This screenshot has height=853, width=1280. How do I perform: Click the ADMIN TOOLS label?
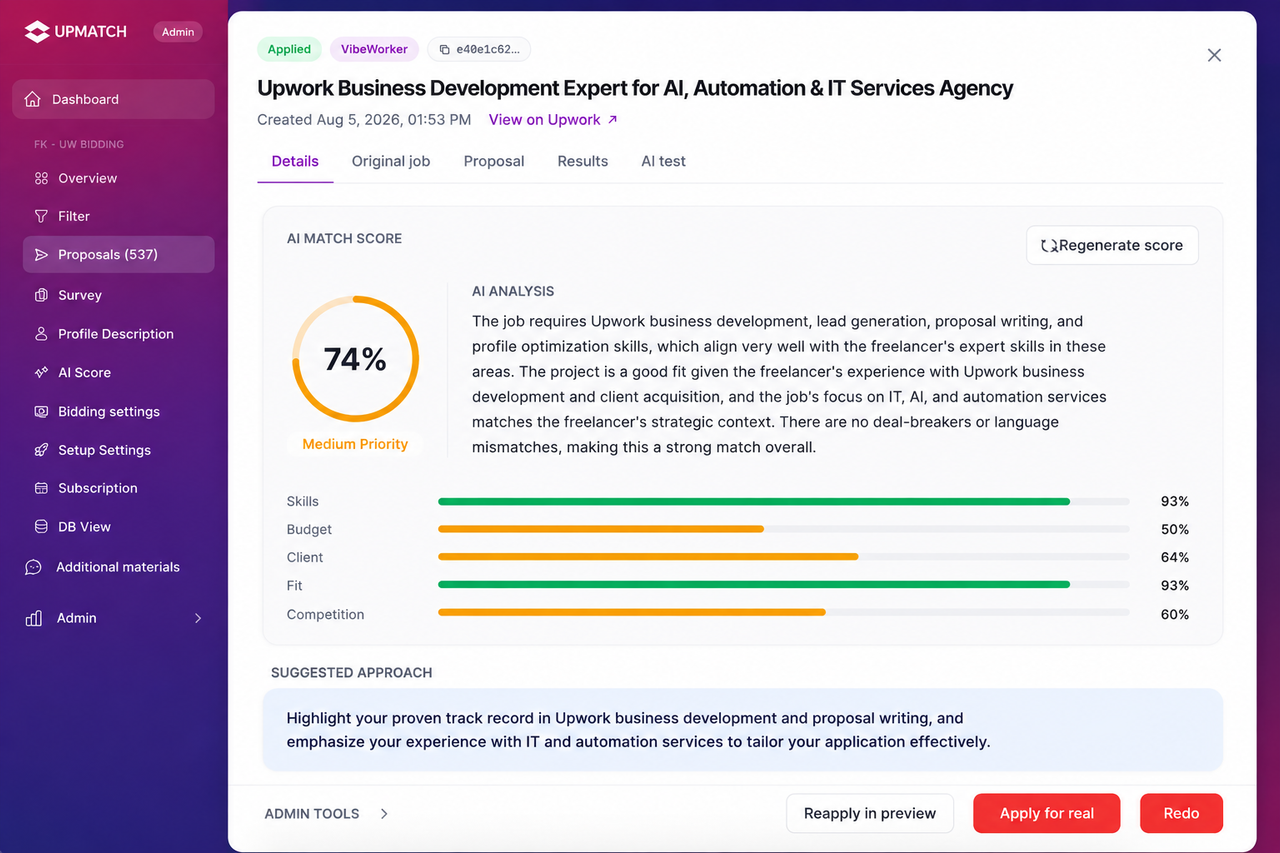312,814
